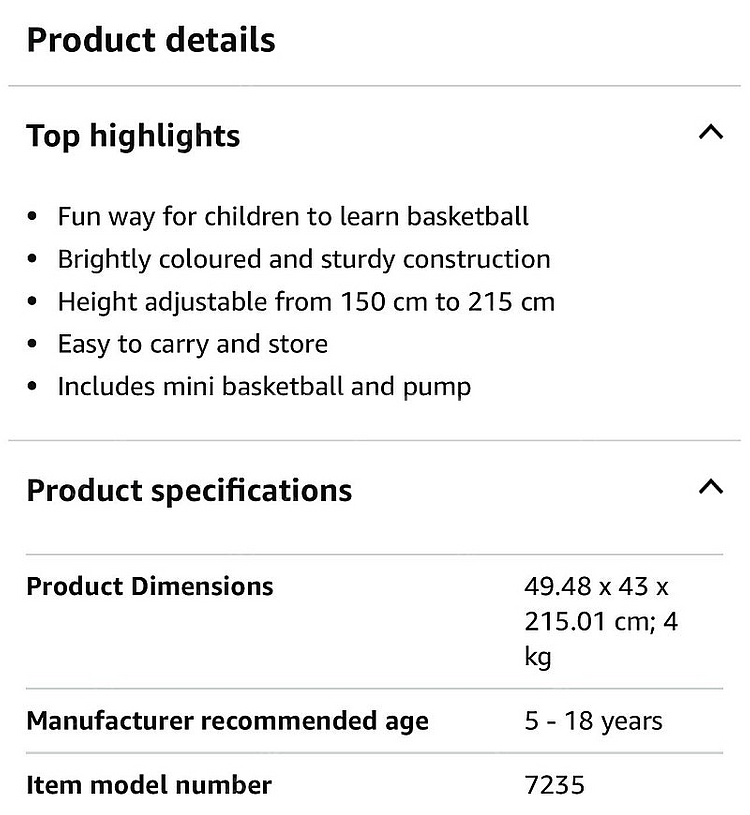
Task: Click the Product Dimensions row label
Action: point(150,586)
